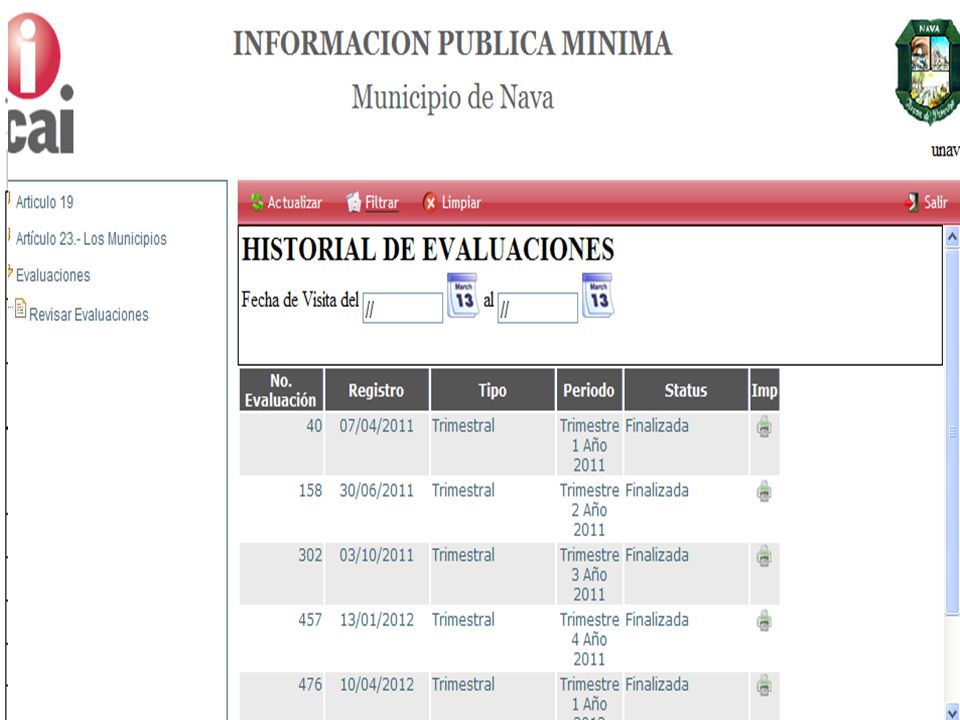The image size is (960, 720).
Task: Click the Salir exit door icon
Action: [912, 202]
